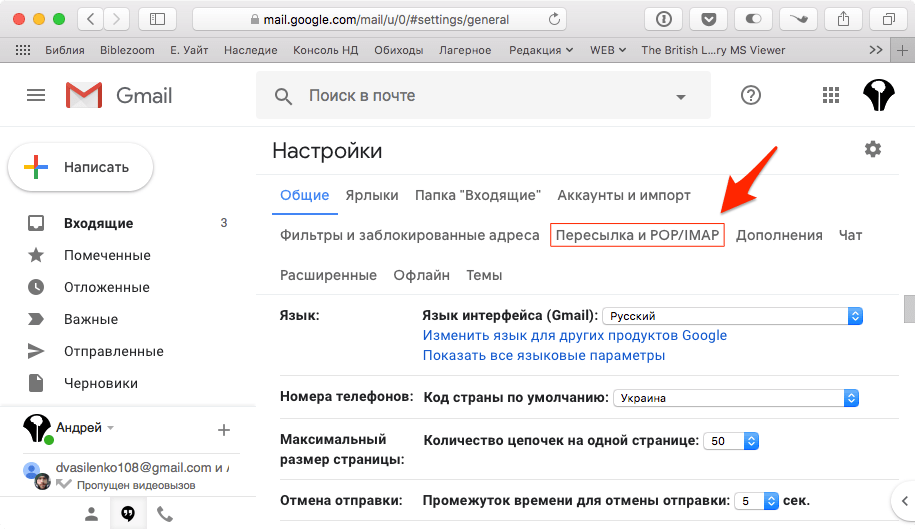Click the inbox tray icon beside Входящие
This screenshot has height=529, width=915.
pos(36,223)
